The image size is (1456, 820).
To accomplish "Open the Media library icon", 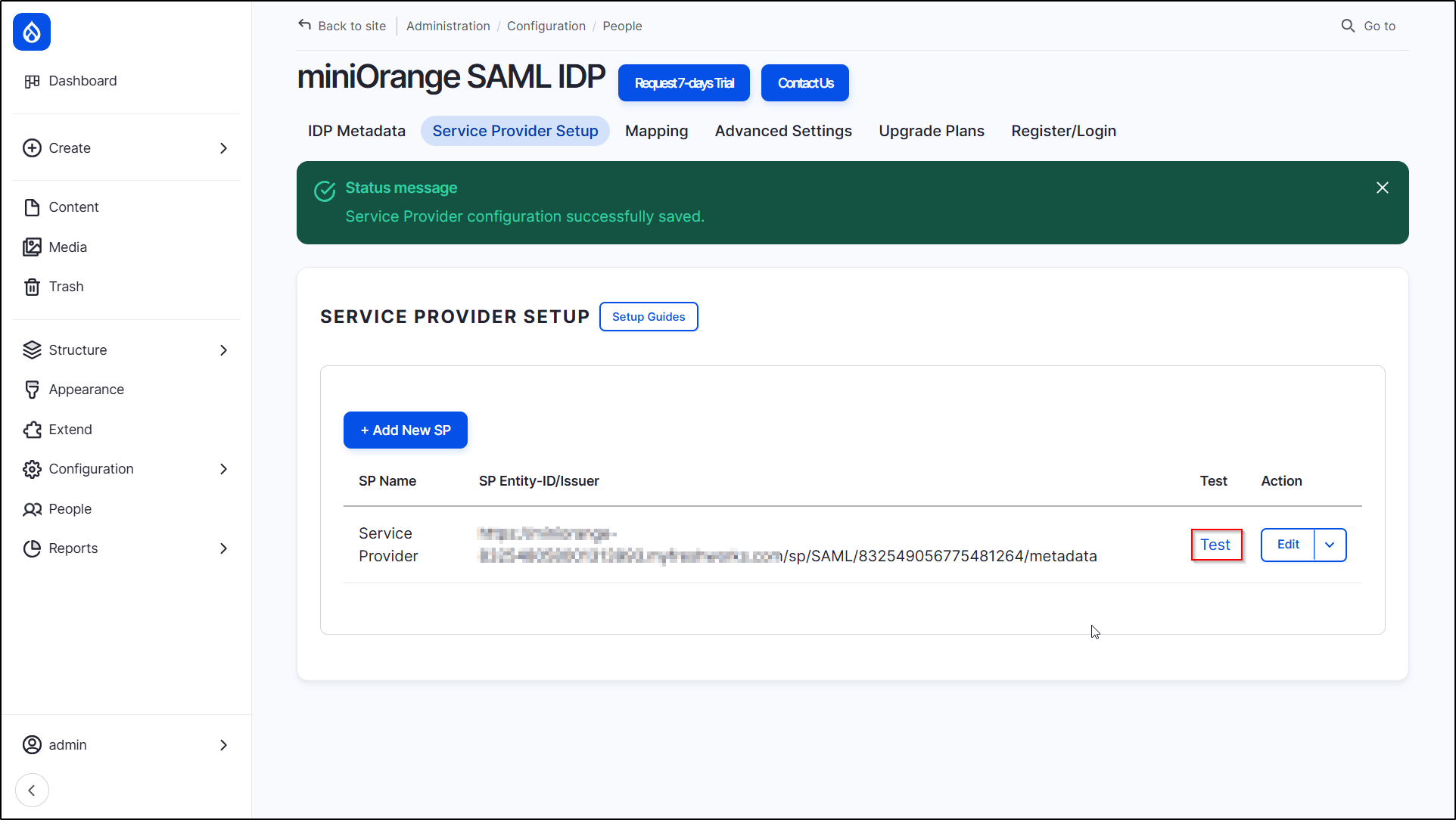I will [x=32, y=247].
